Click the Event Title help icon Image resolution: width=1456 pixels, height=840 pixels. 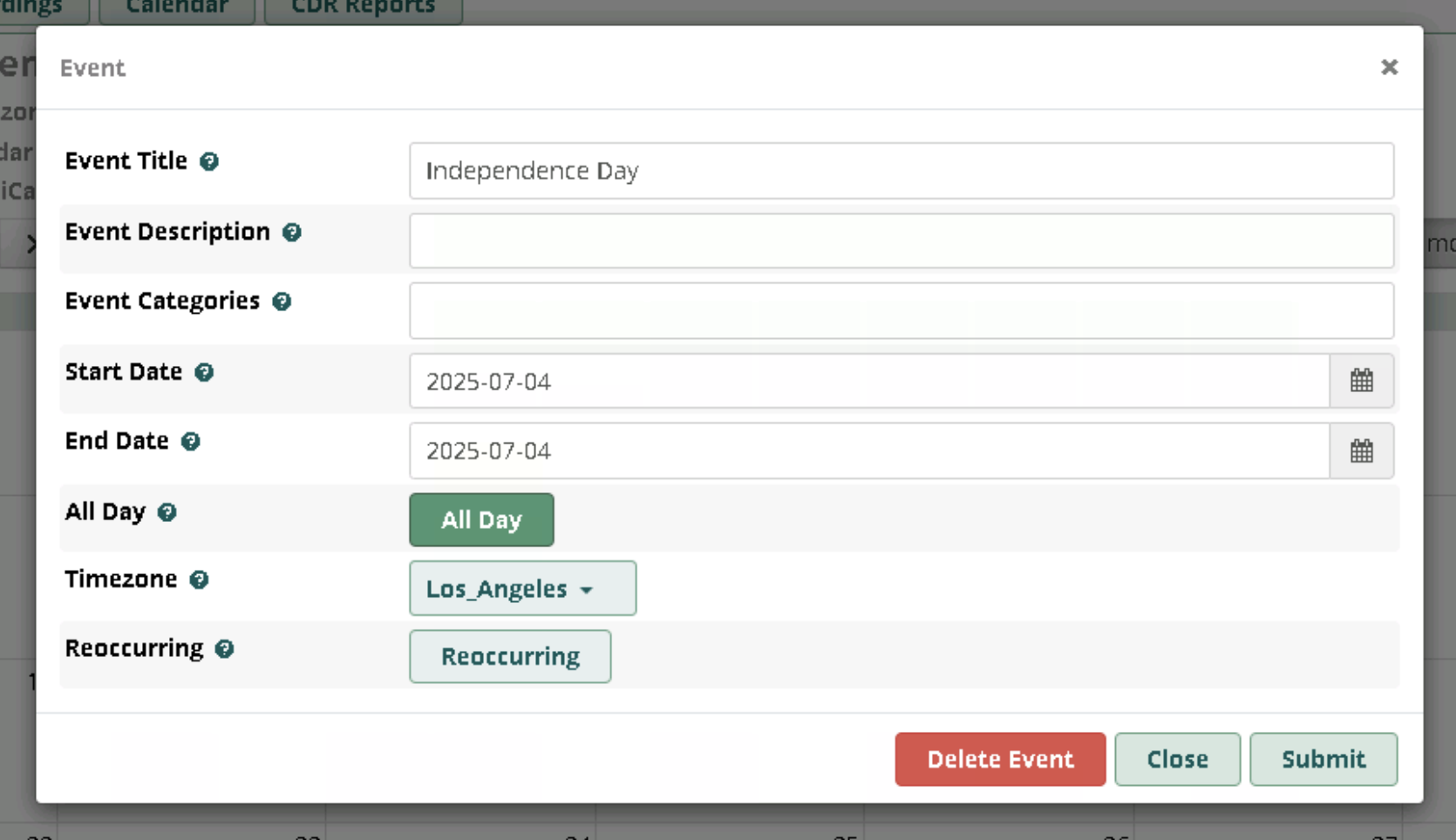(x=209, y=161)
